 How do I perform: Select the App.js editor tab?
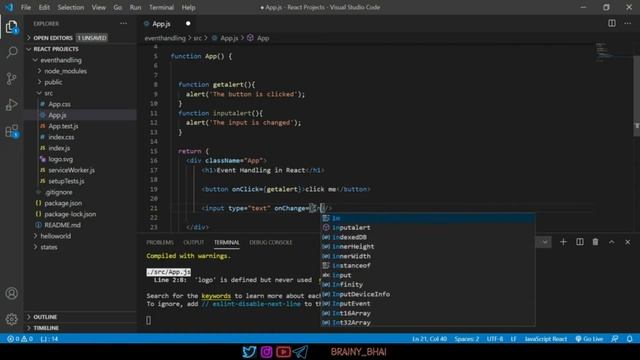click(x=167, y=24)
